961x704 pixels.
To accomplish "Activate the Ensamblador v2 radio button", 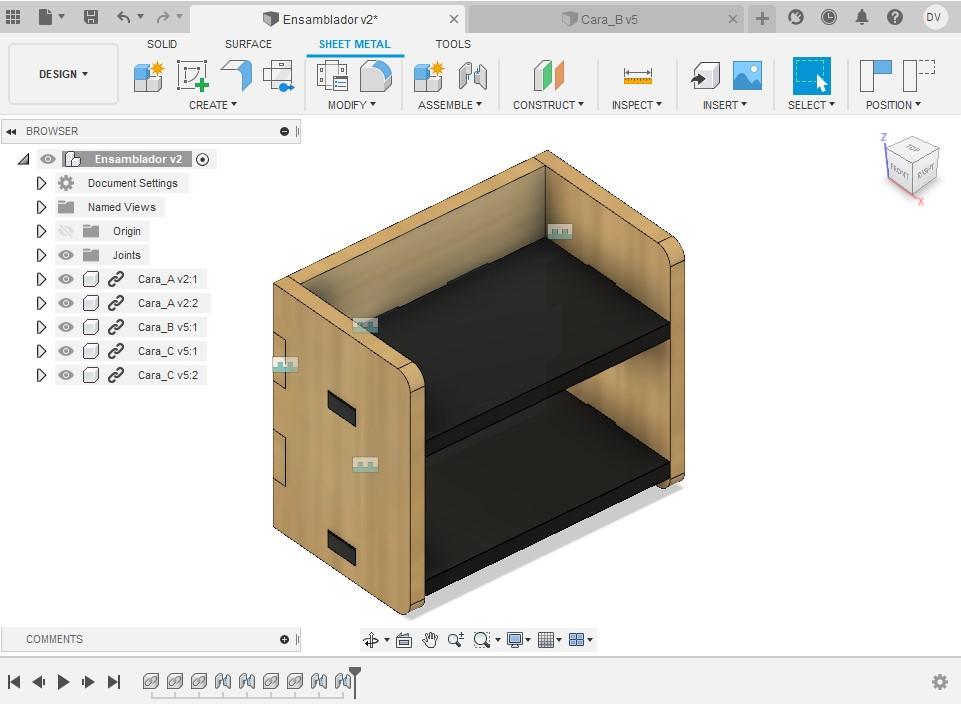I will pos(202,159).
